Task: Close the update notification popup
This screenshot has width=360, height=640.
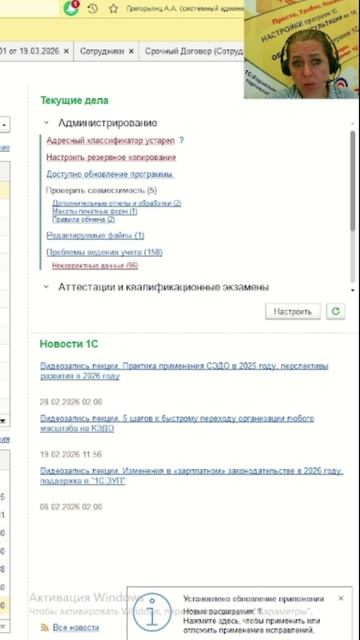Action: tap(341, 598)
